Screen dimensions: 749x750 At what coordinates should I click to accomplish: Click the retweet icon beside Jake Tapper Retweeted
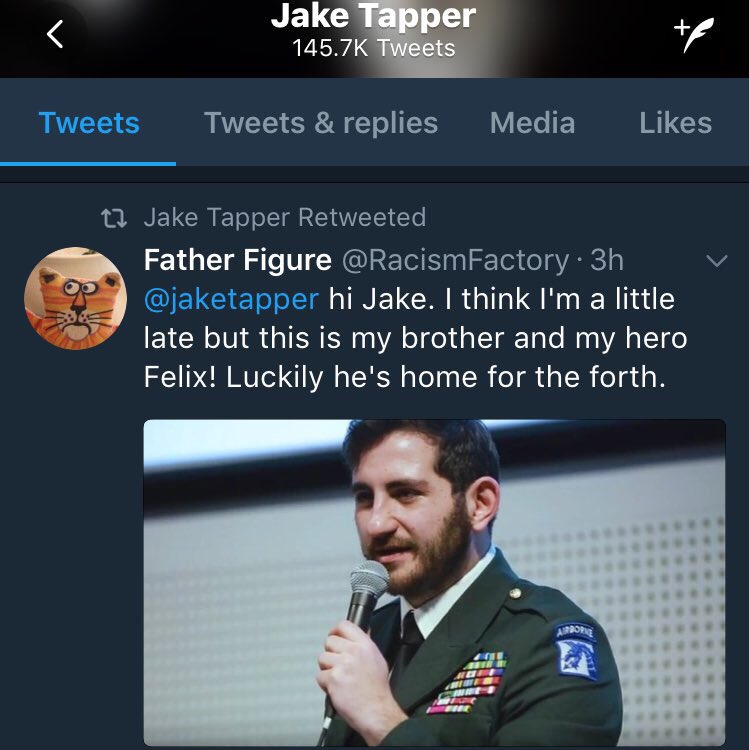[114, 218]
